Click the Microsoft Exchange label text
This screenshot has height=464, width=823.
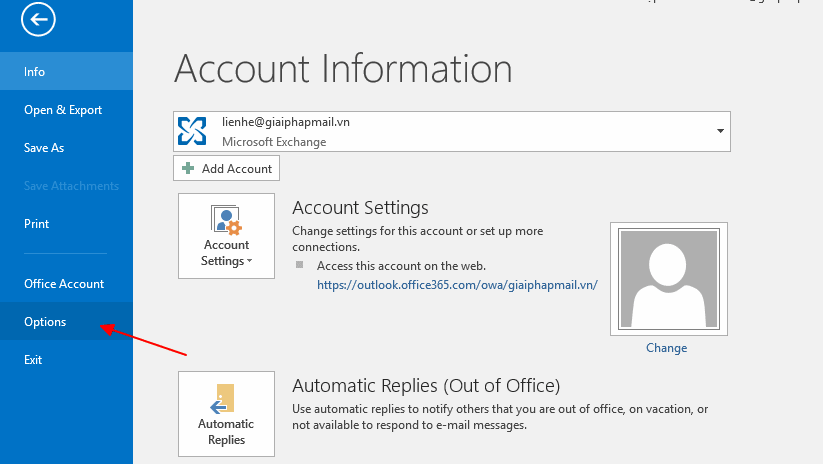[274, 142]
